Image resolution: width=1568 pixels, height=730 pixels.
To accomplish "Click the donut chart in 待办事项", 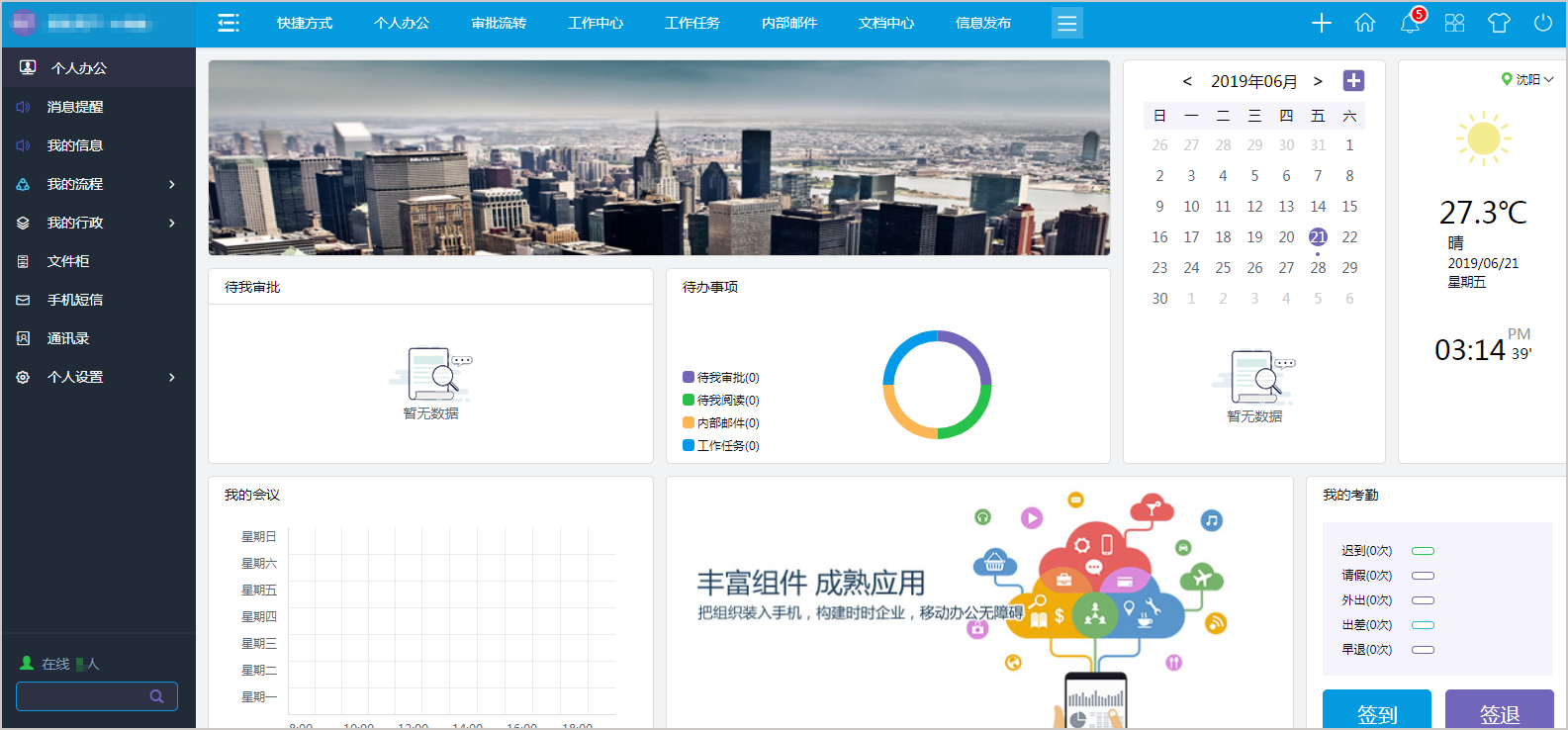I will pos(937,385).
